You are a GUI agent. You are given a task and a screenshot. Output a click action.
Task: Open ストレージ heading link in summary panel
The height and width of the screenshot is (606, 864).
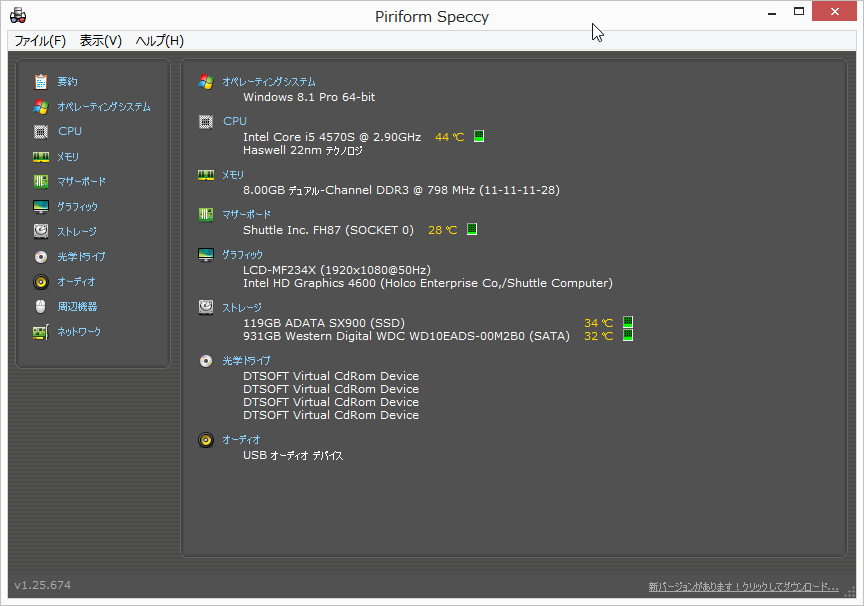242,308
